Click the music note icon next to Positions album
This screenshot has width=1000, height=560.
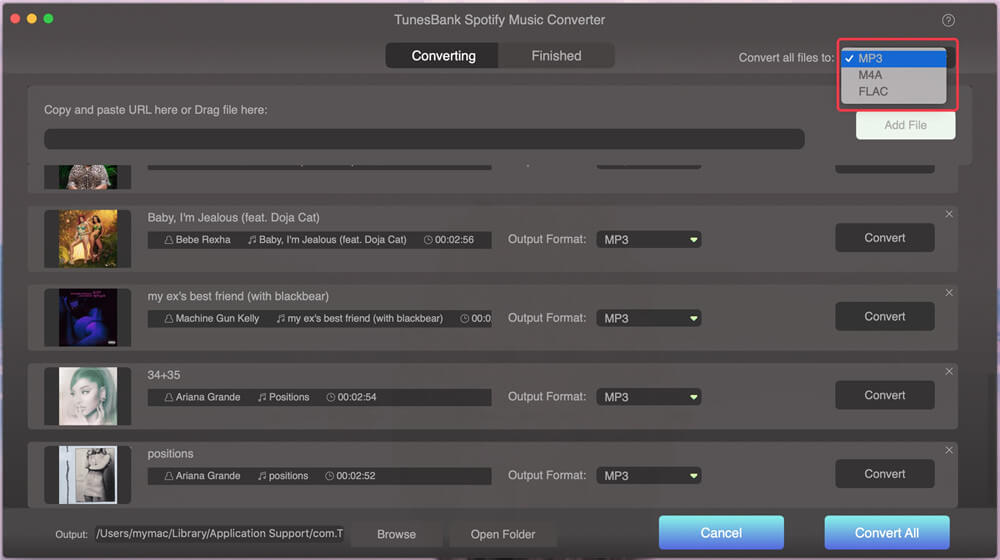coord(262,397)
